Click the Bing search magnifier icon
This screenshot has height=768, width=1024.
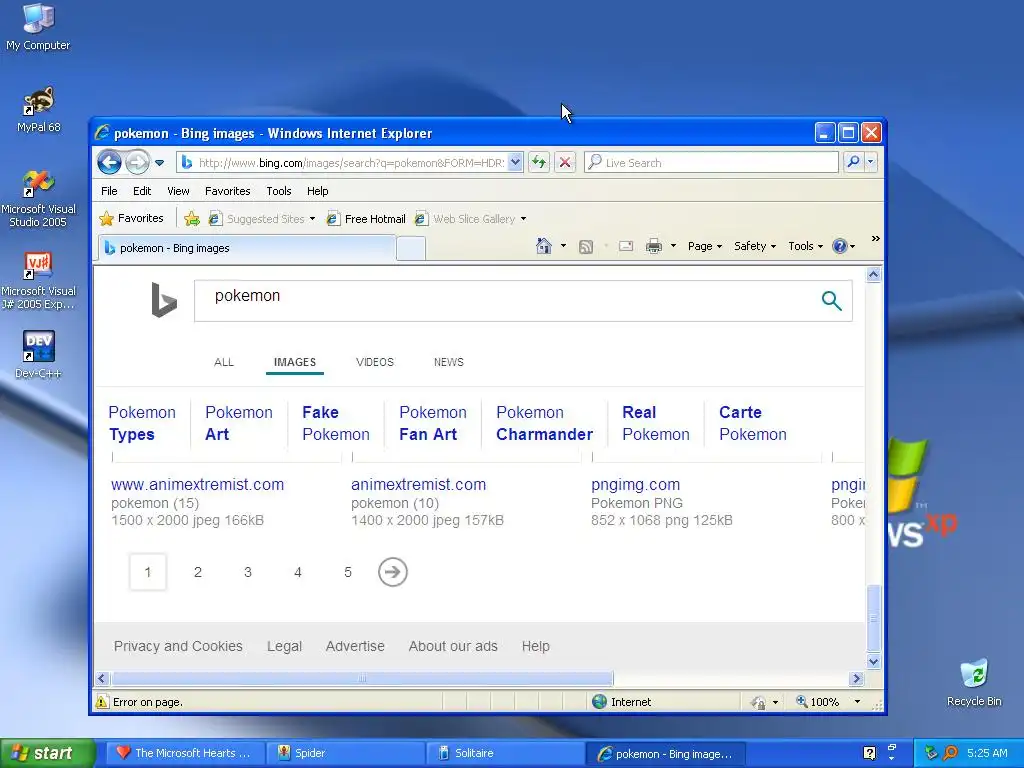coord(831,300)
